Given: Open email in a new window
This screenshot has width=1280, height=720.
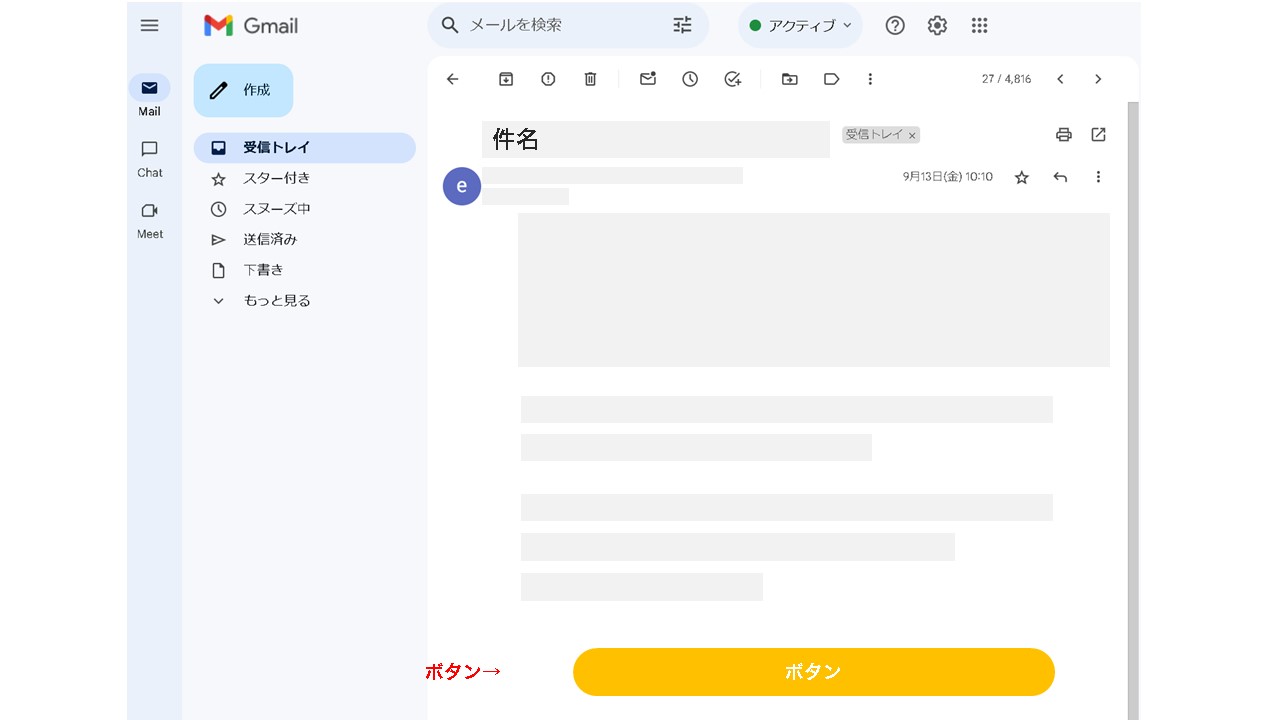Looking at the screenshot, I should pyautogui.click(x=1098, y=134).
